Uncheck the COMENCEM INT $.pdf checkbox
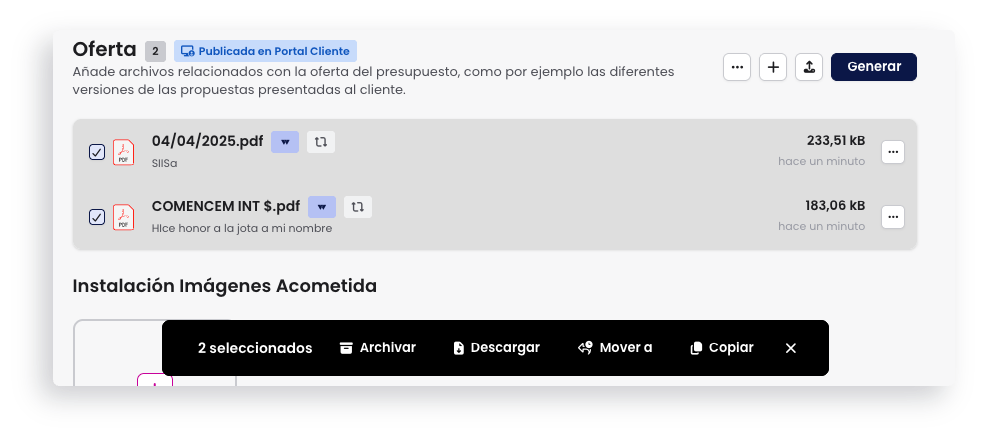The width and height of the screenshot is (984, 438). 97,217
